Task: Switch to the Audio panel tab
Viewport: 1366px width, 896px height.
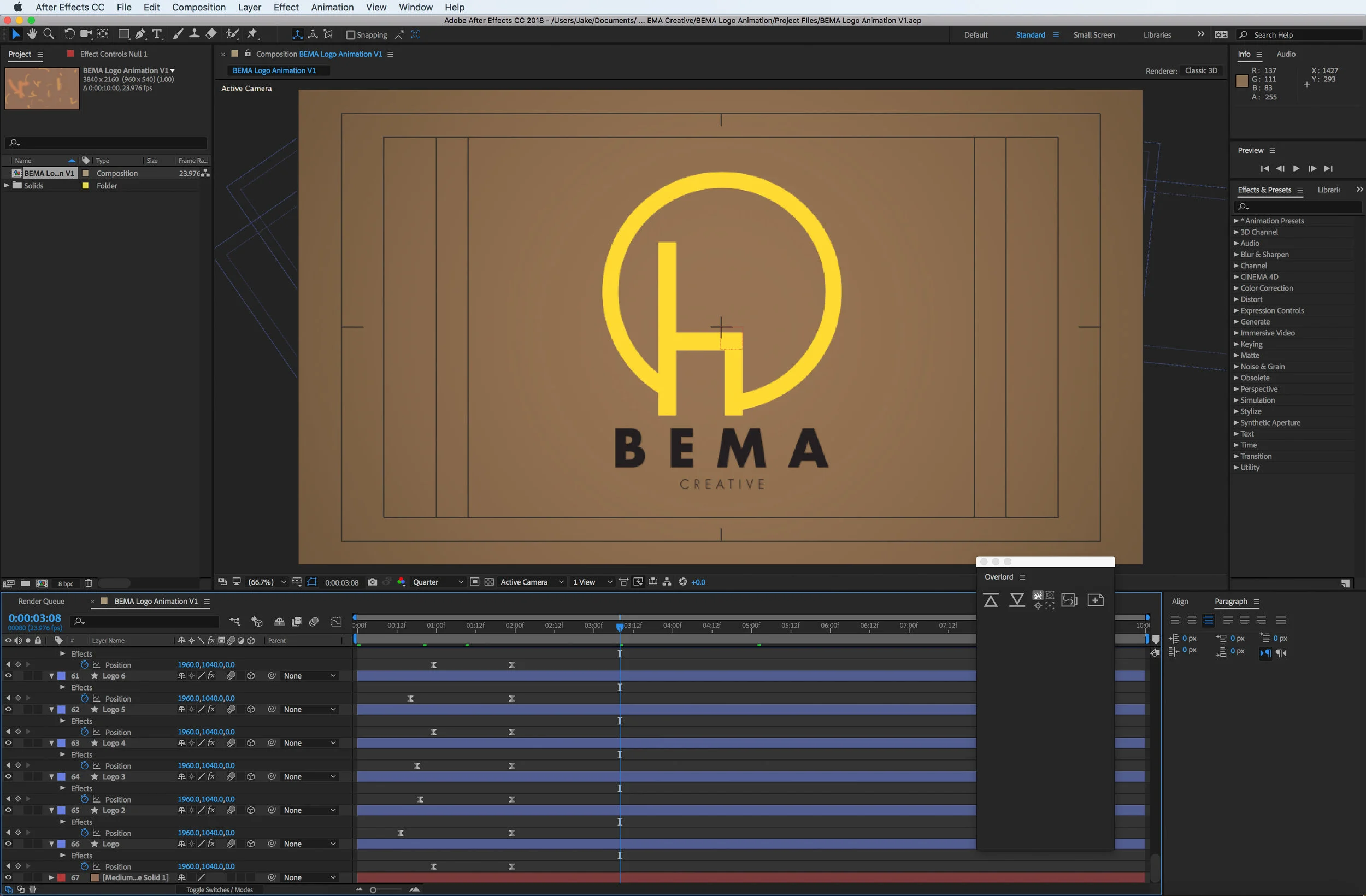Action: tap(1286, 54)
